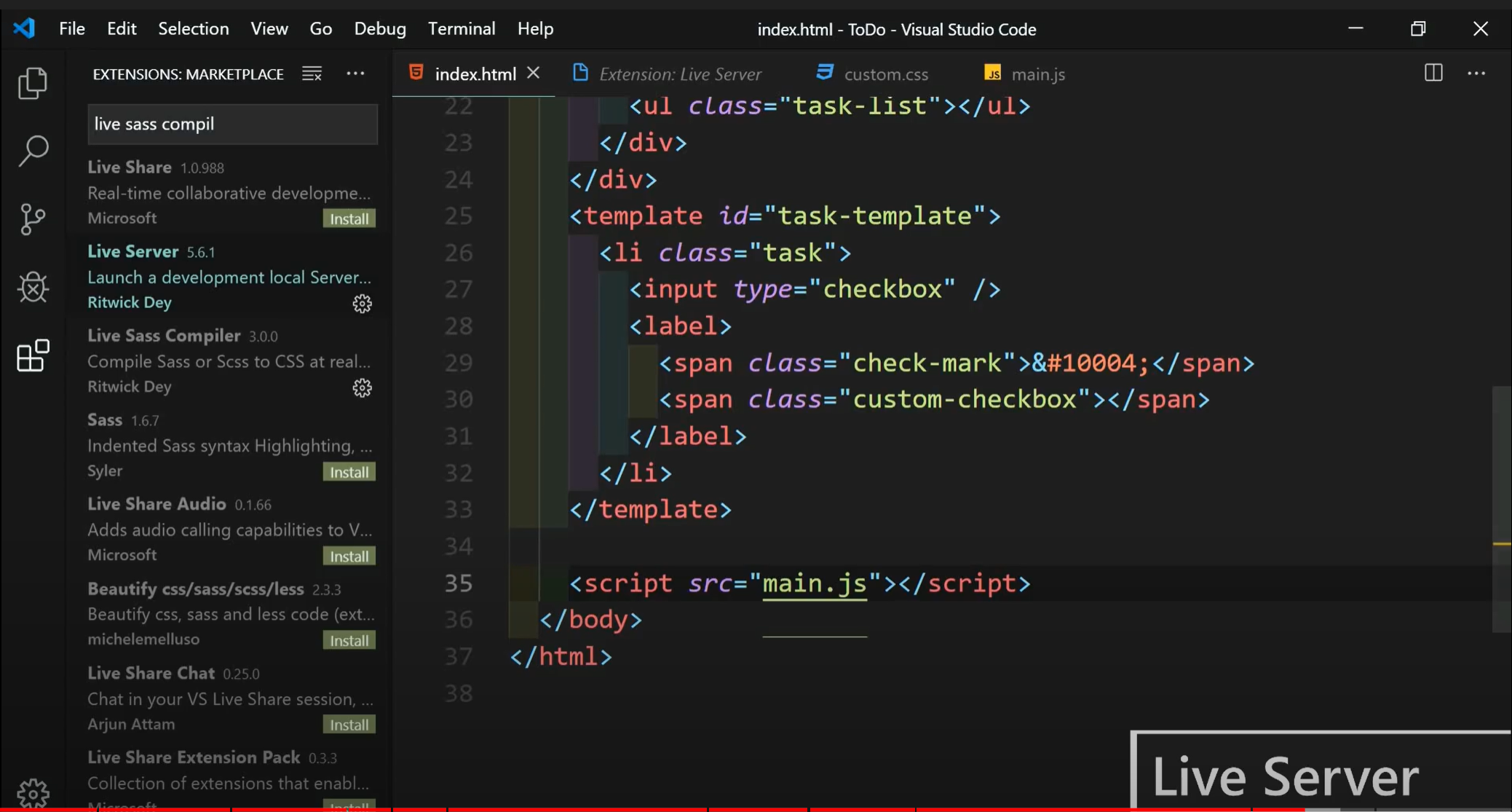Screen dimensions: 1512x812
Task: Install the Sass extension by Syler
Action: 349,473
